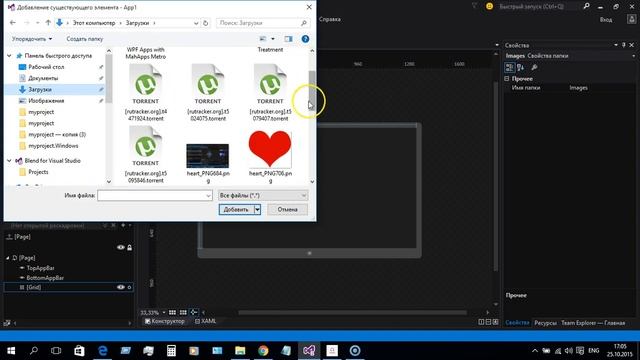This screenshot has width=640, height=360.
Task: Click the account avatar next to Вход
Action: coord(631,19)
